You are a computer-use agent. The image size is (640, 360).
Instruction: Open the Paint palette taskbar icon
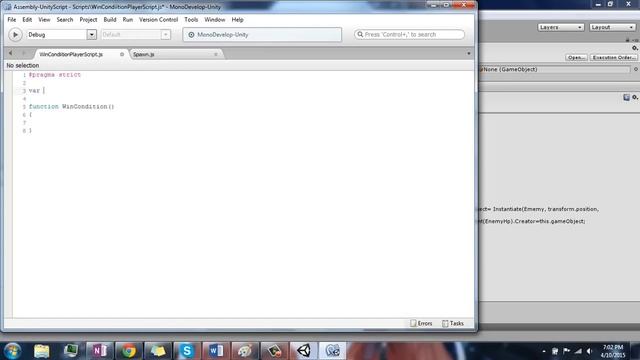[245, 351]
